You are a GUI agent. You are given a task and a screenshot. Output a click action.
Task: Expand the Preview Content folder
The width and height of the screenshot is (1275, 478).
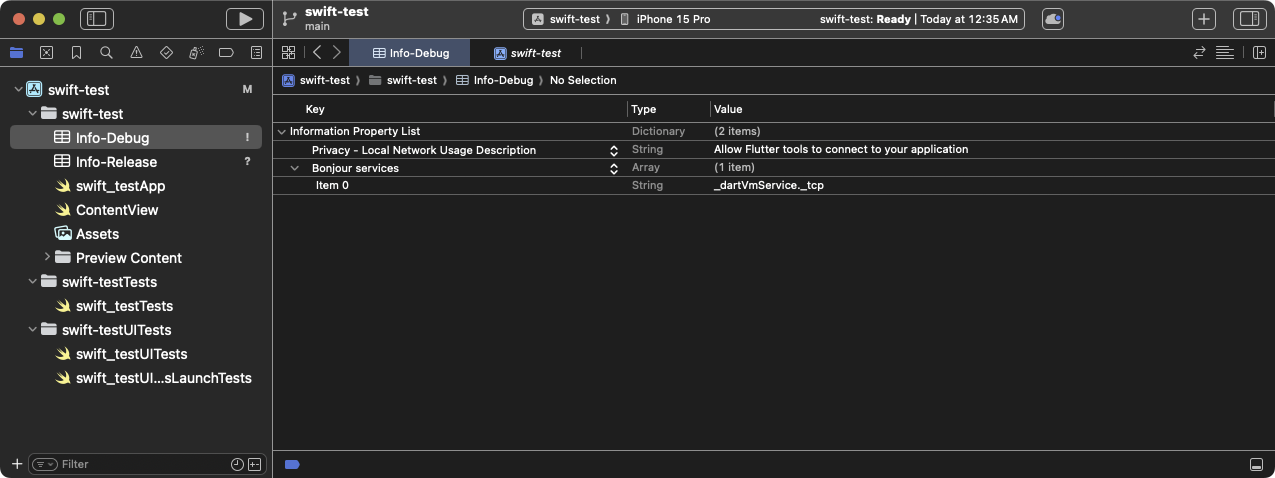47,258
